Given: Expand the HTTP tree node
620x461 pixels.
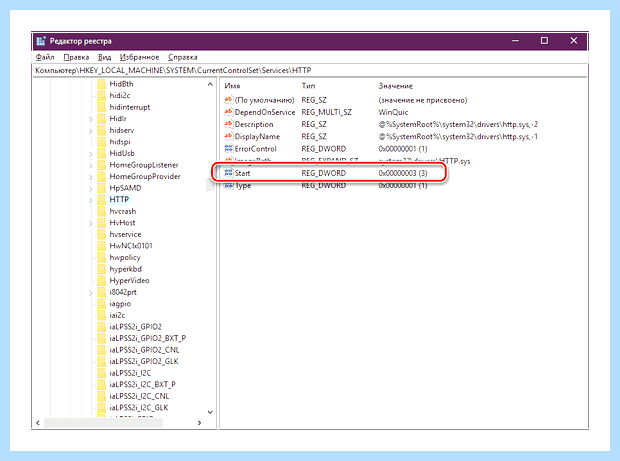Looking at the screenshot, I should [x=91, y=200].
